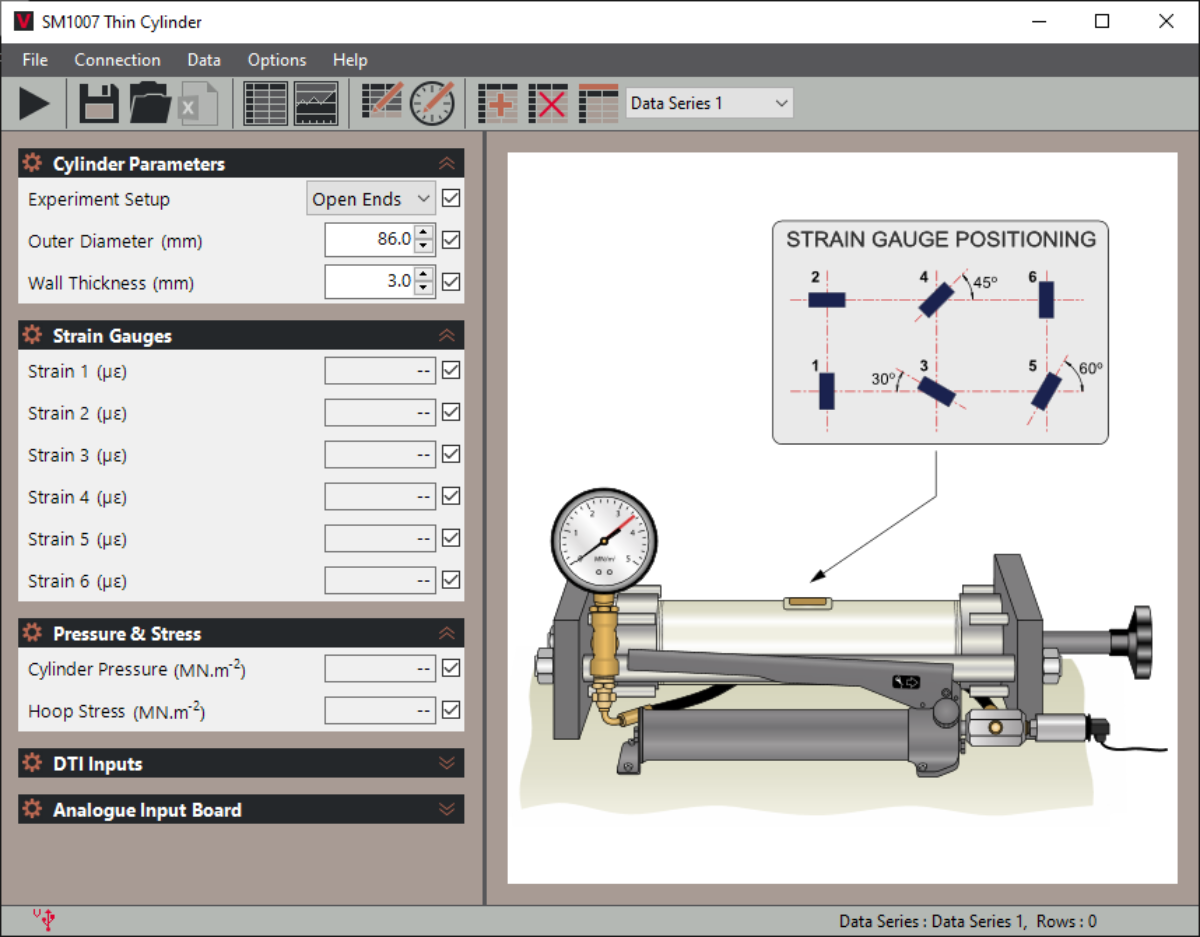Open the timed recording gauge icon
Viewport: 1200px width, 937px height.
433,103
